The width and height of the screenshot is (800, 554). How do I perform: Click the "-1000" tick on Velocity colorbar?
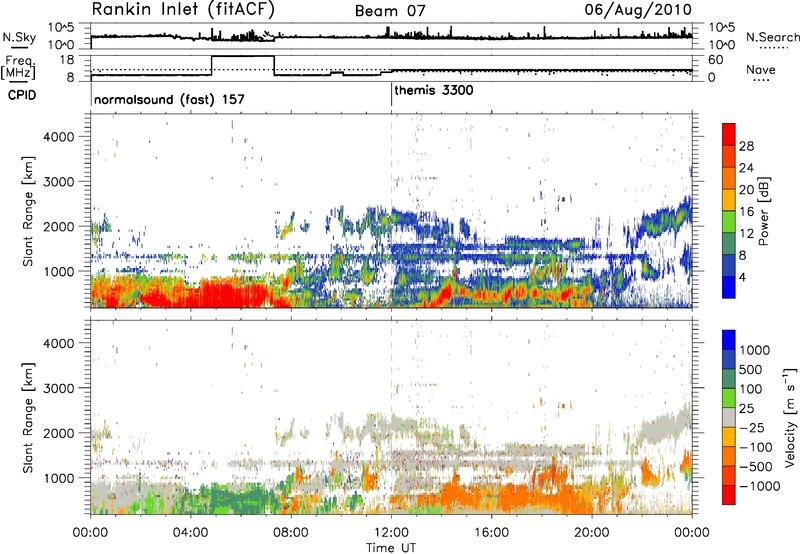pos(760,486)
